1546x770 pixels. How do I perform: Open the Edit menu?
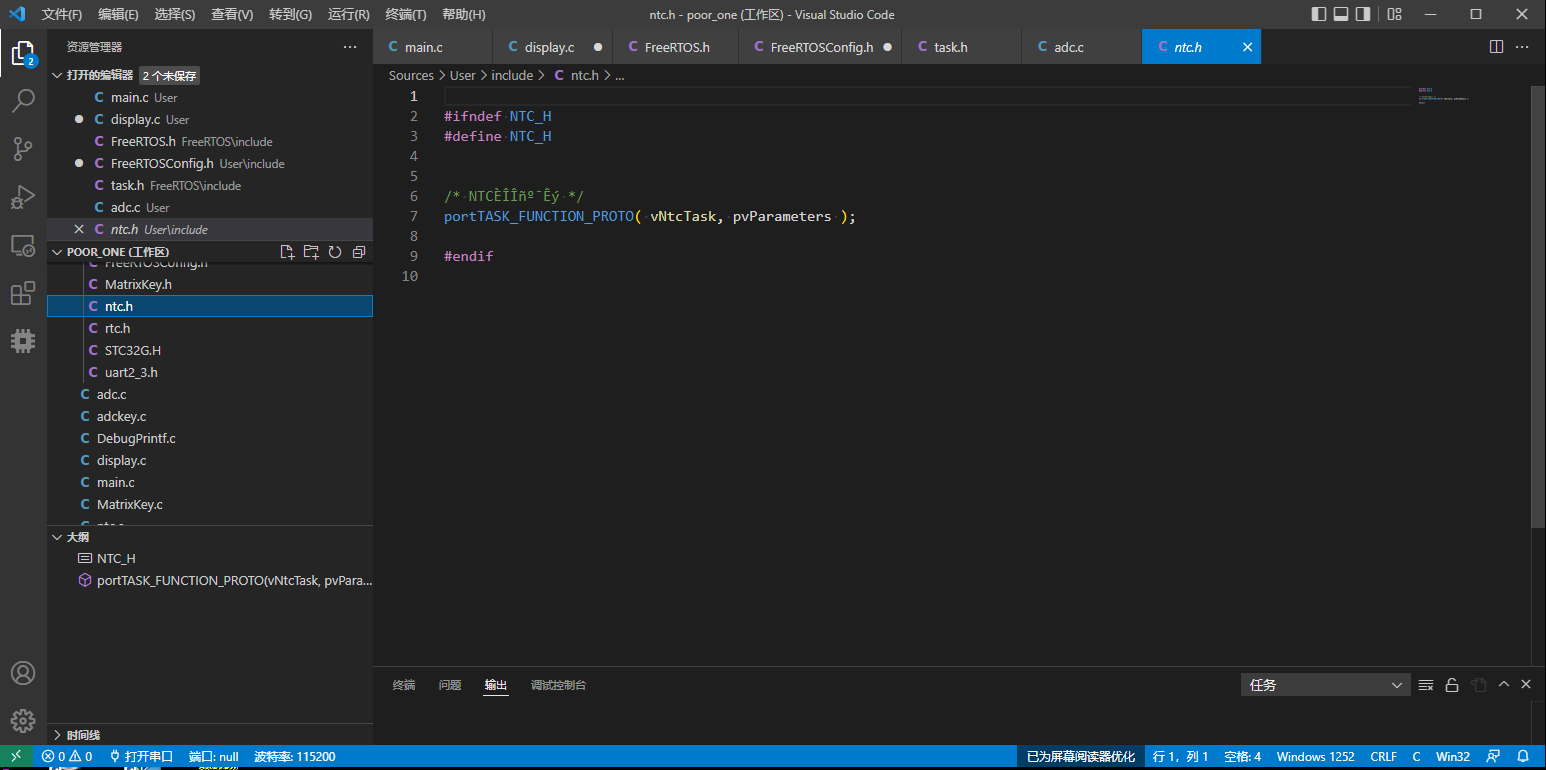(x=118, y=15)
